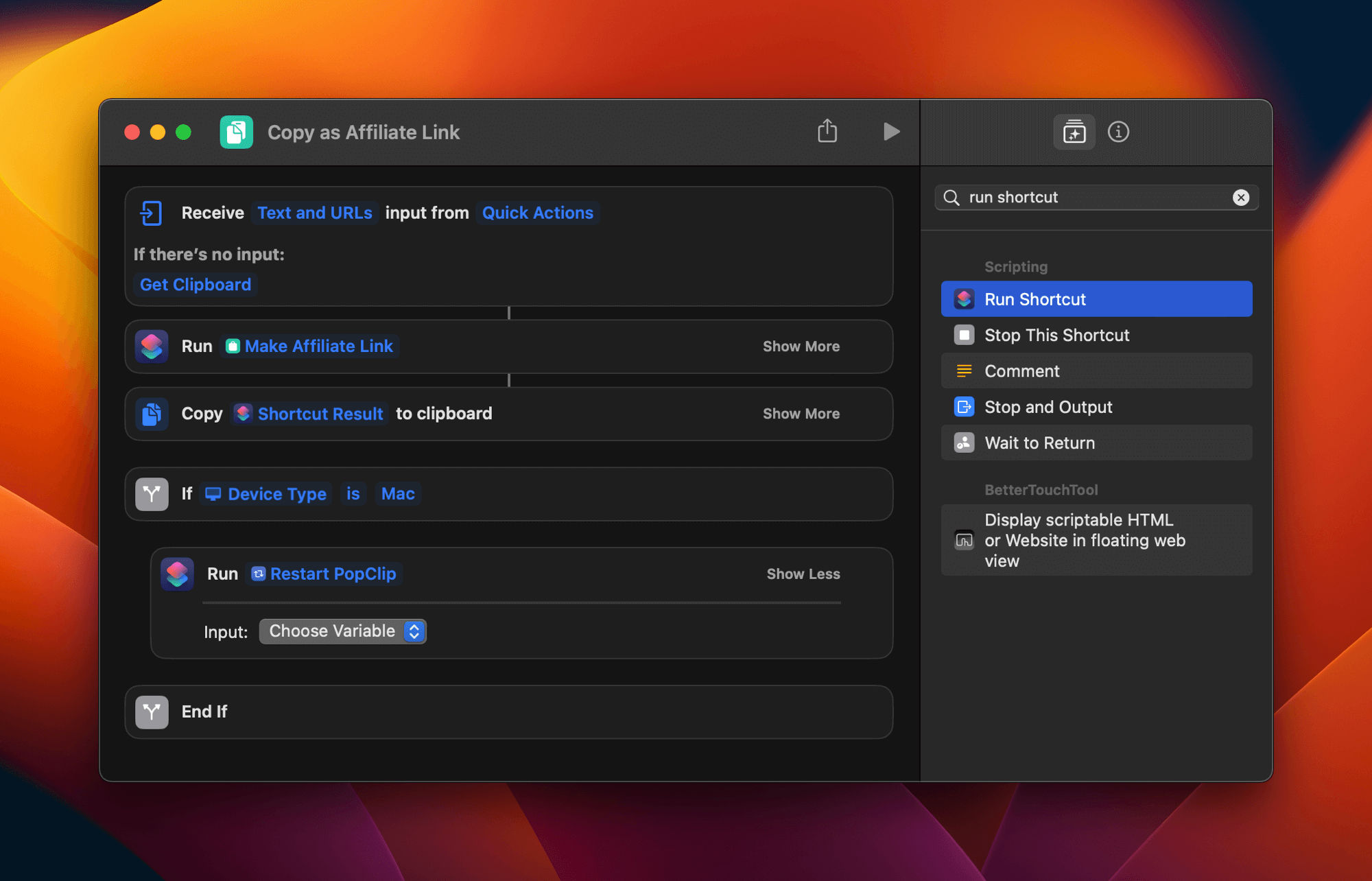
Task: Select Stop This Shortcut action
Action: pyautogui.click(x=1056, y=336)
